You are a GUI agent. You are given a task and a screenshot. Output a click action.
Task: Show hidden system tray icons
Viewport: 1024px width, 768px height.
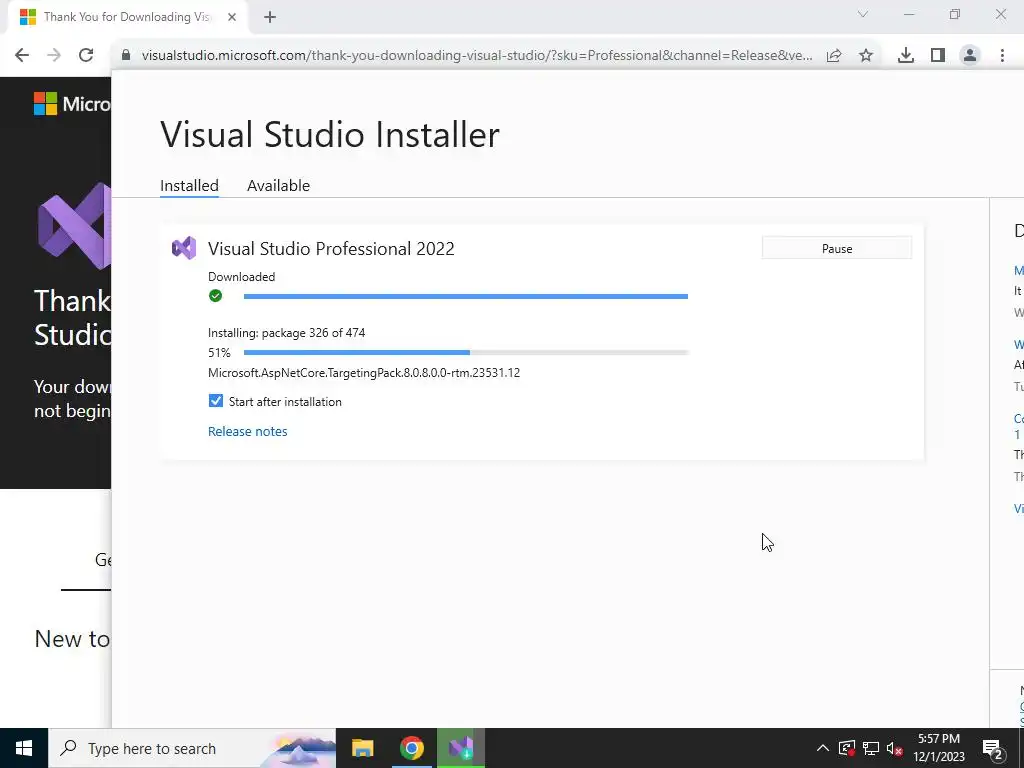pyautogui.click(x=822, y=748)
